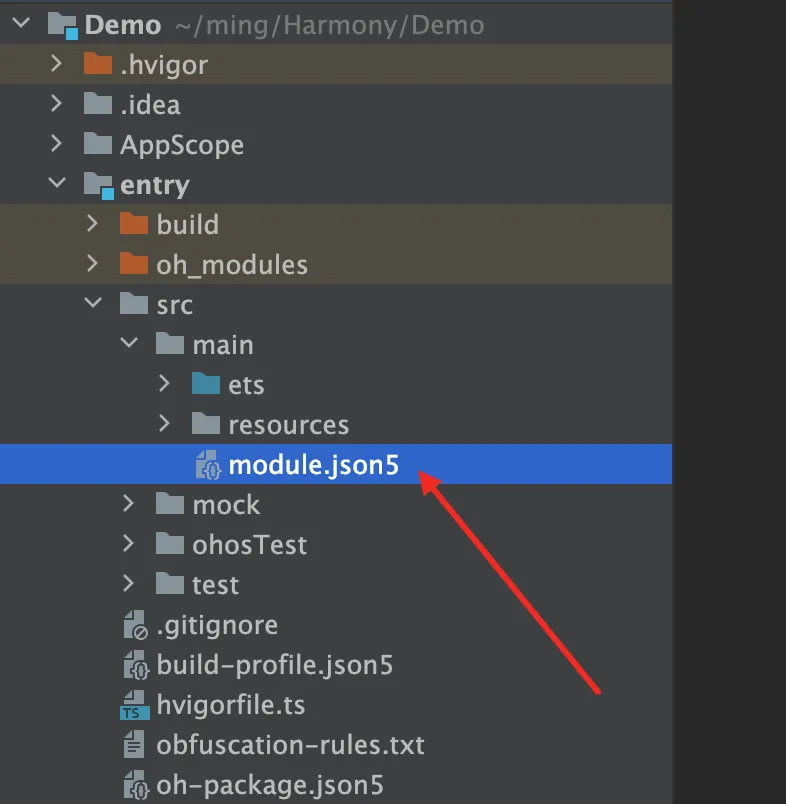This screenshot has width=786, height=804.
Task: Click the Demo project root folder icon
Action: pos(63,25)
